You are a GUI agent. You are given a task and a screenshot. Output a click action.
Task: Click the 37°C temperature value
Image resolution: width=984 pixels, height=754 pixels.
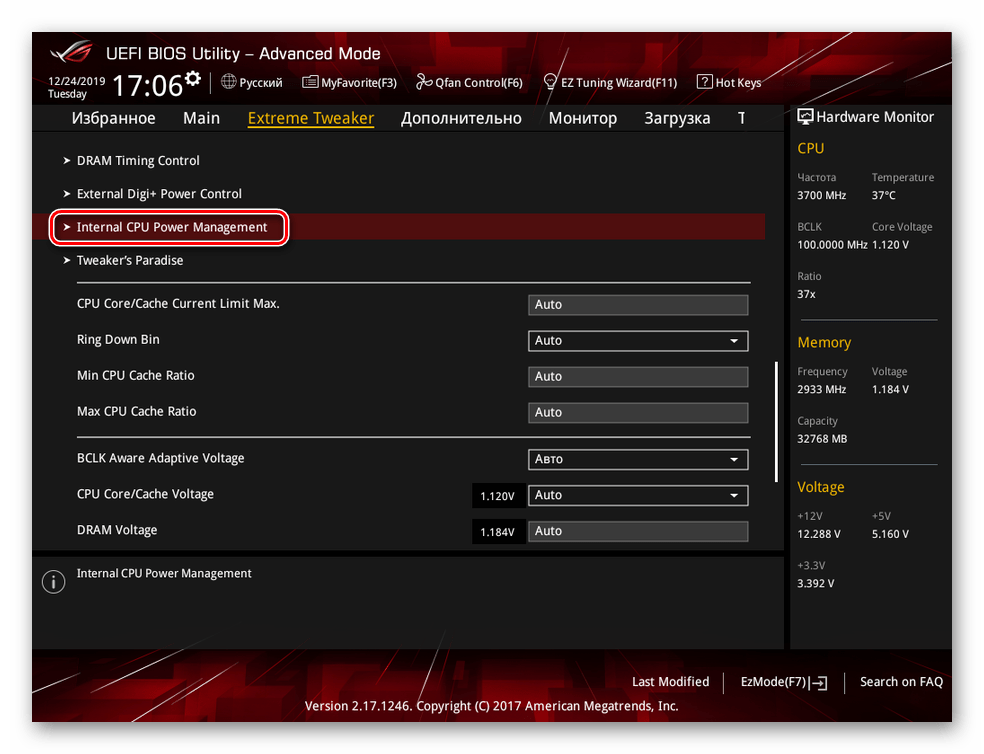pyautogui.click(x=883, y=195)
